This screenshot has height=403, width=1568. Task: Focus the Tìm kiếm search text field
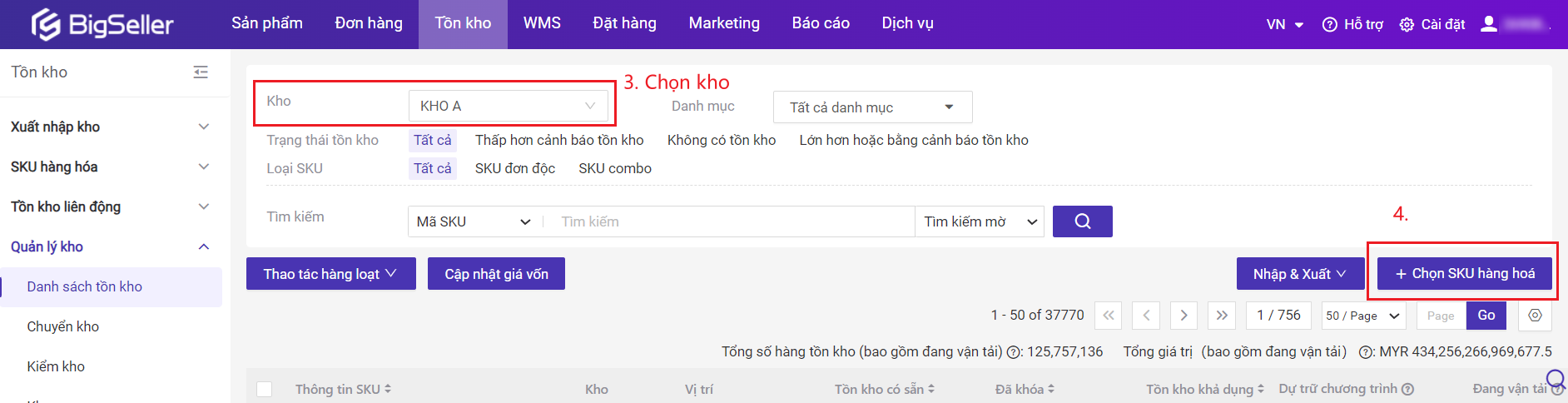click(x=730, y=221)
